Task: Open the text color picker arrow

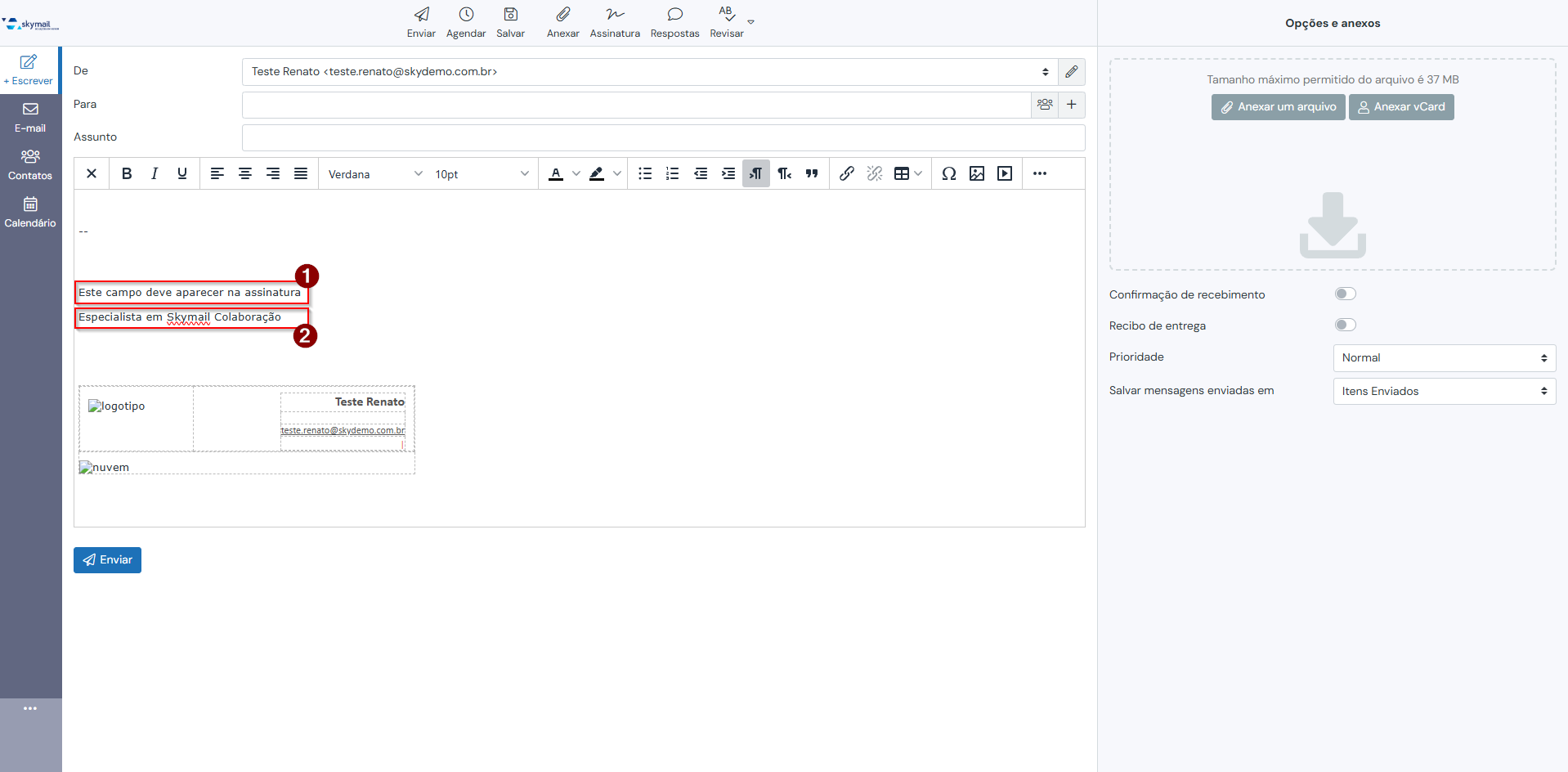Action: 576,173
